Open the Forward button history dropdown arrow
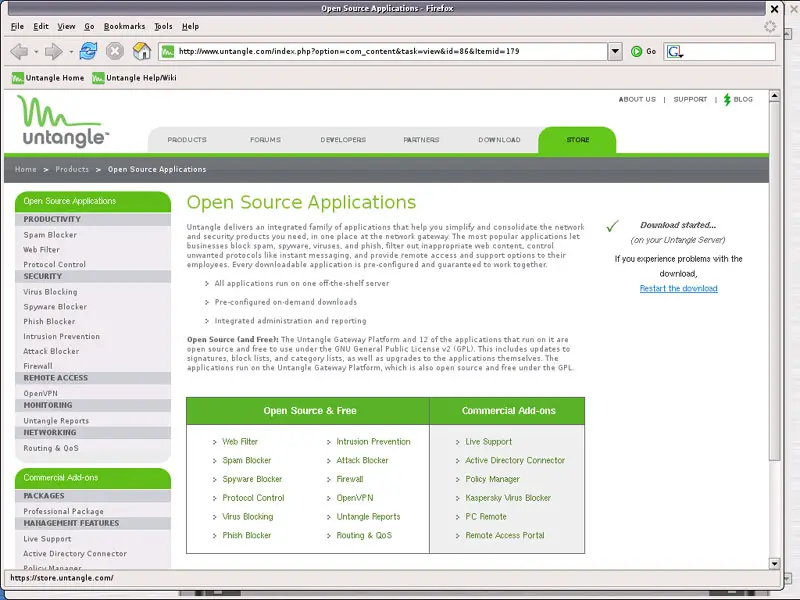Viewport: 800px width, 600px height. point(71,52)
